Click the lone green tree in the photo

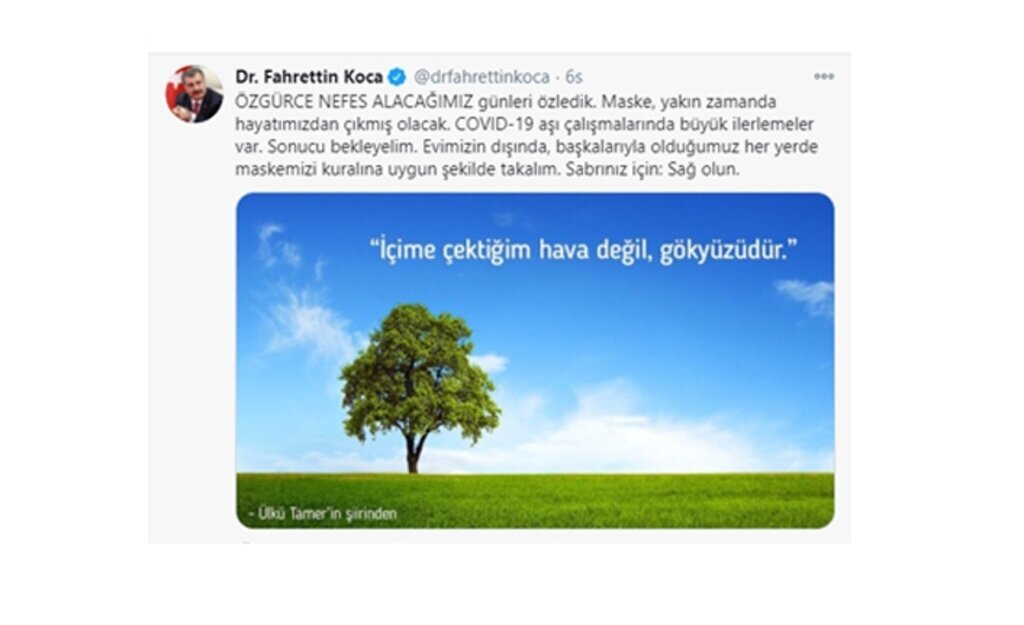(419, 387)
